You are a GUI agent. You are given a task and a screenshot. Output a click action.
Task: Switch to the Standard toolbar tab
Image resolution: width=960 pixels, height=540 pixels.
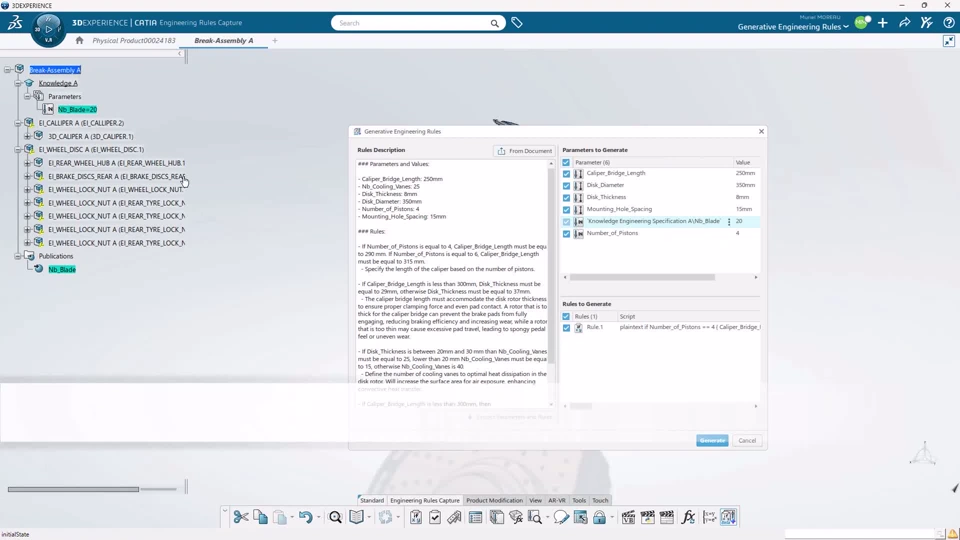[x=372, y=500]
